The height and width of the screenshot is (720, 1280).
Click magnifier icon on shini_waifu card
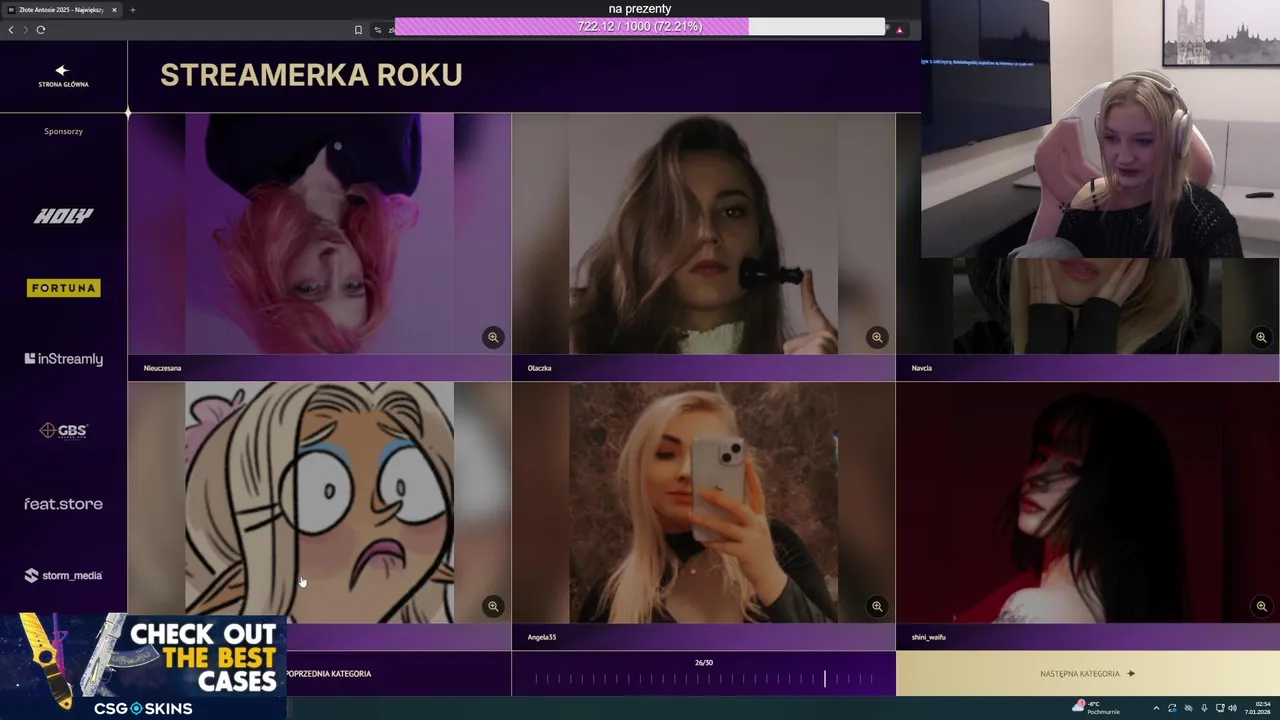pos(1261,606)
